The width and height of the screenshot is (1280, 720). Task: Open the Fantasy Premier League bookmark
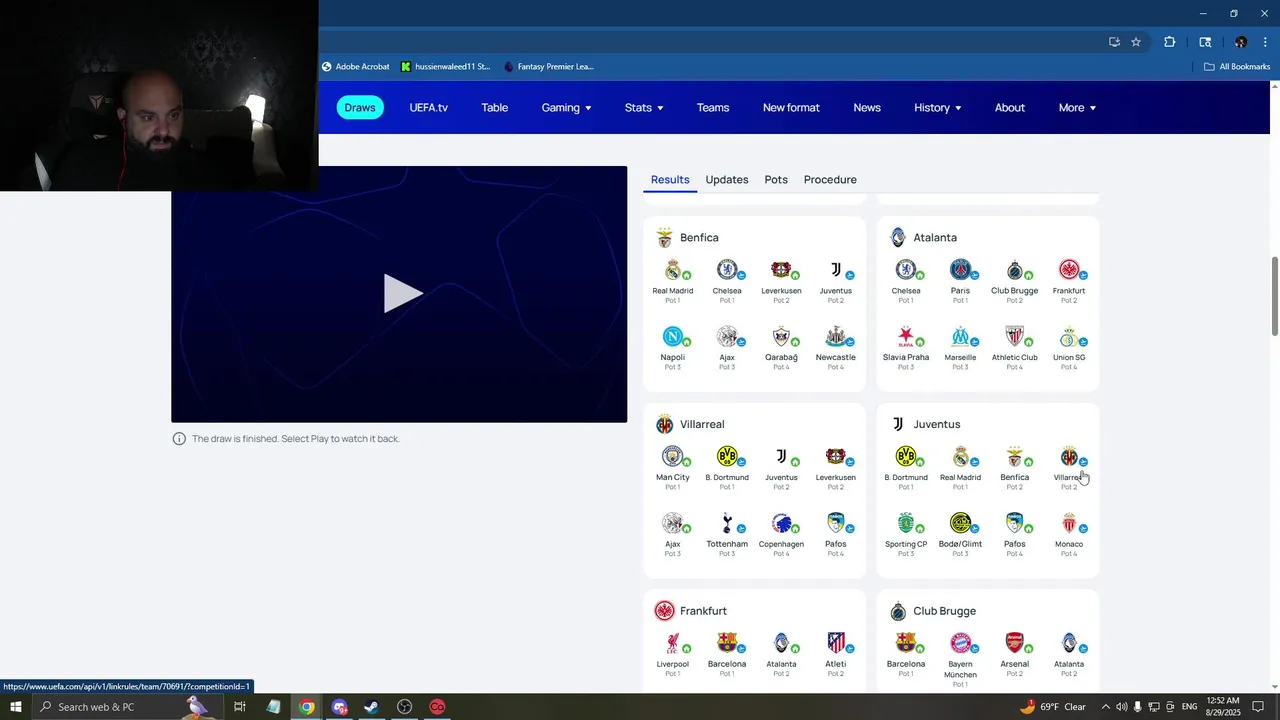(x=549, y=67)
